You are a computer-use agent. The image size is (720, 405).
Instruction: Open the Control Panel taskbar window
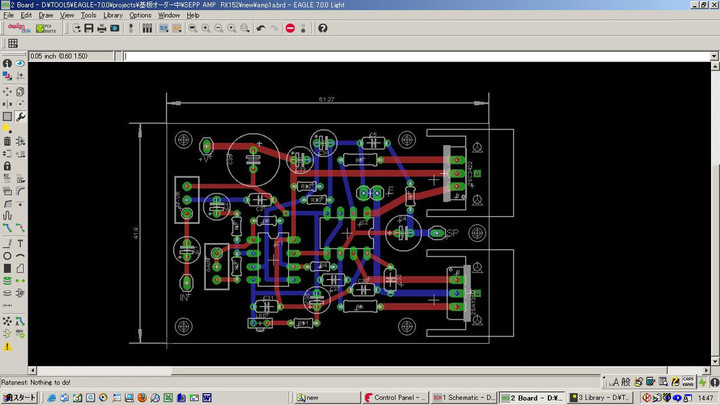(394, 397)
